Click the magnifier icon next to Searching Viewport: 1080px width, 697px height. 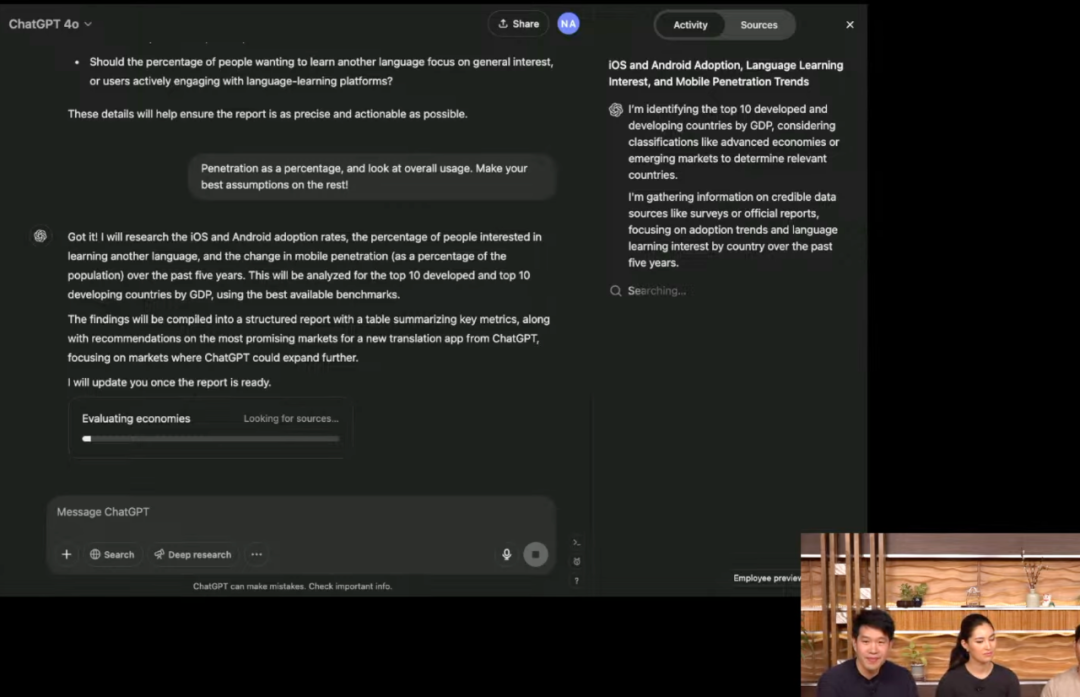[616, 291]
